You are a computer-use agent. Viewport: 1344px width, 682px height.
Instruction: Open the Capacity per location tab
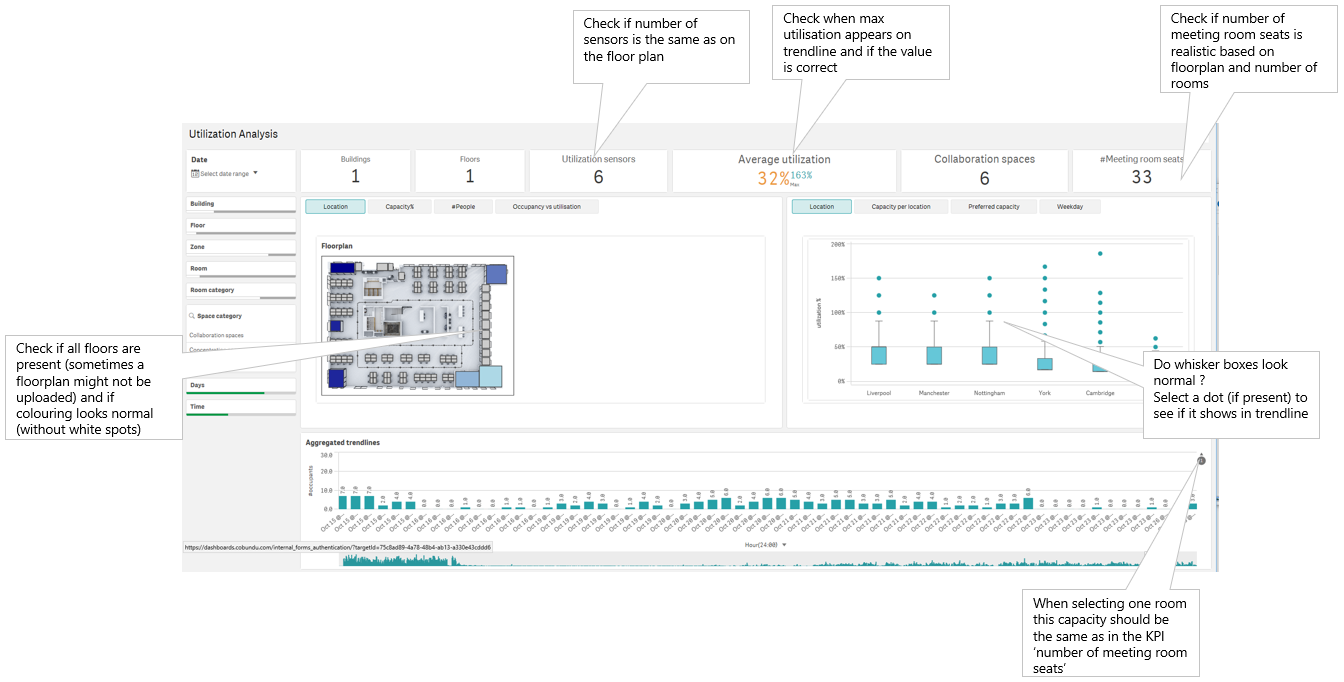click(x=900, y=207)
